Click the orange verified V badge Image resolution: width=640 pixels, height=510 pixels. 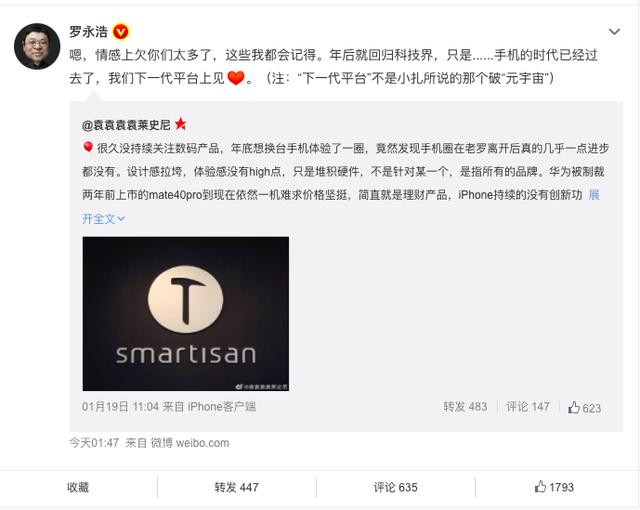(x=121, y=32)
